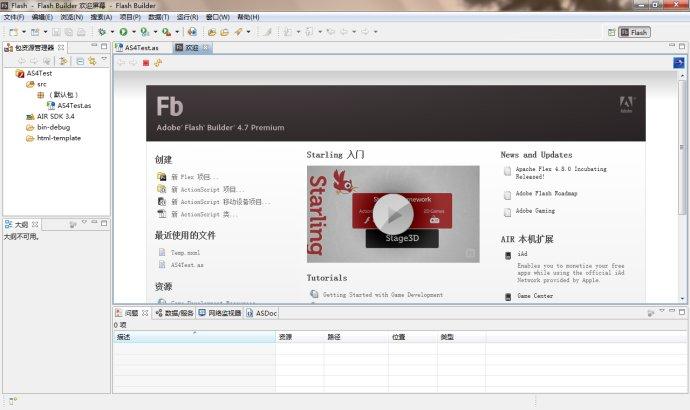Screen dimensions: 690x410
Task: Click the 新 Flex 项目 link
Action: point(194,177)
